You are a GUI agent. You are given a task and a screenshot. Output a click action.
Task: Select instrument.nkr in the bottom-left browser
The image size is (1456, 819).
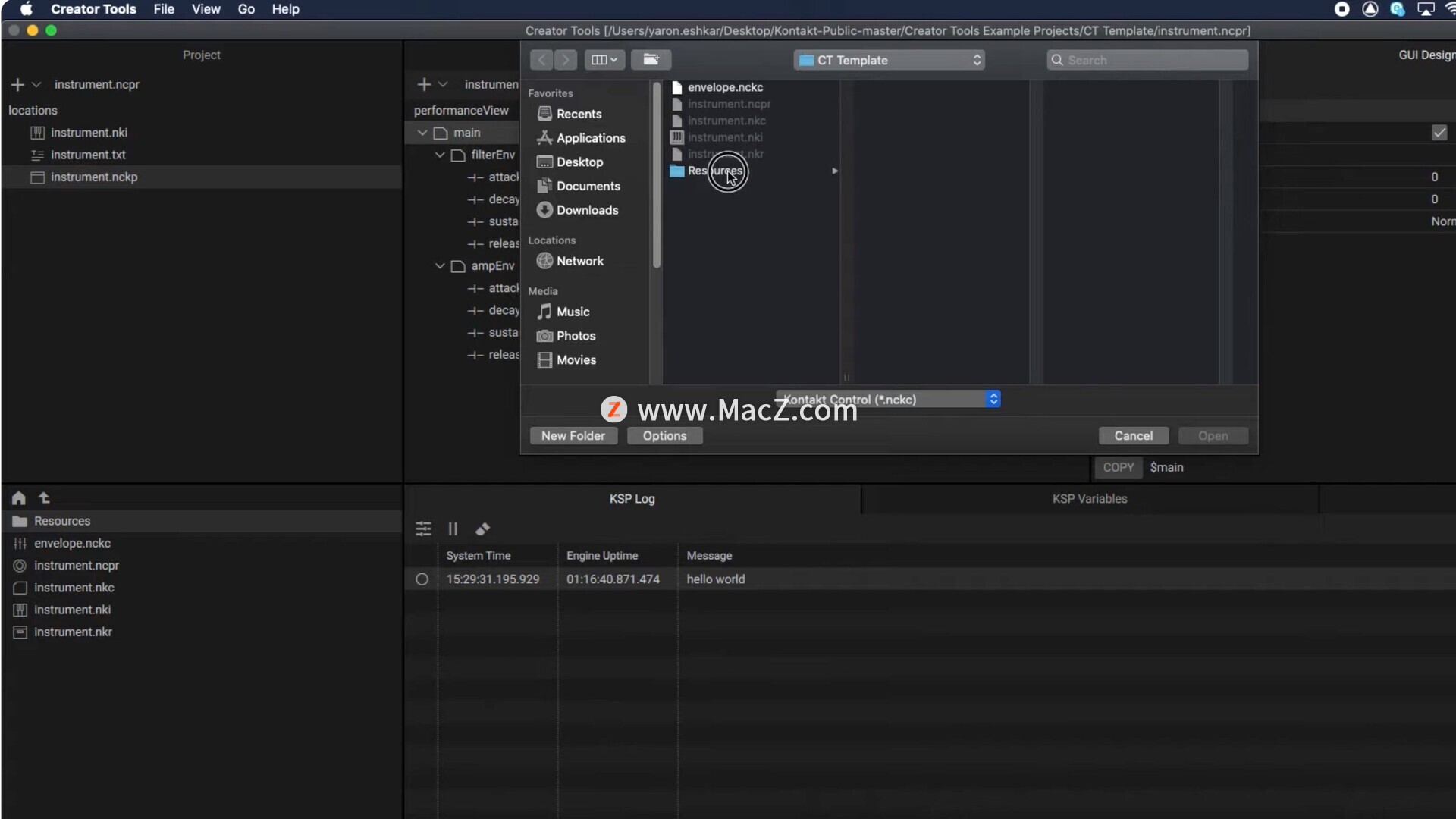[x=201, y=632]
